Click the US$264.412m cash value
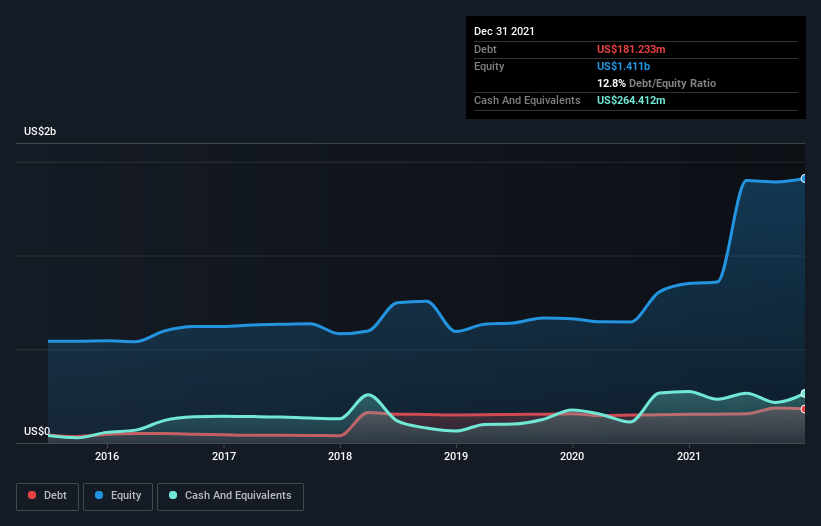This screenshot has width=821, height=526. click(x=631, y=100)
